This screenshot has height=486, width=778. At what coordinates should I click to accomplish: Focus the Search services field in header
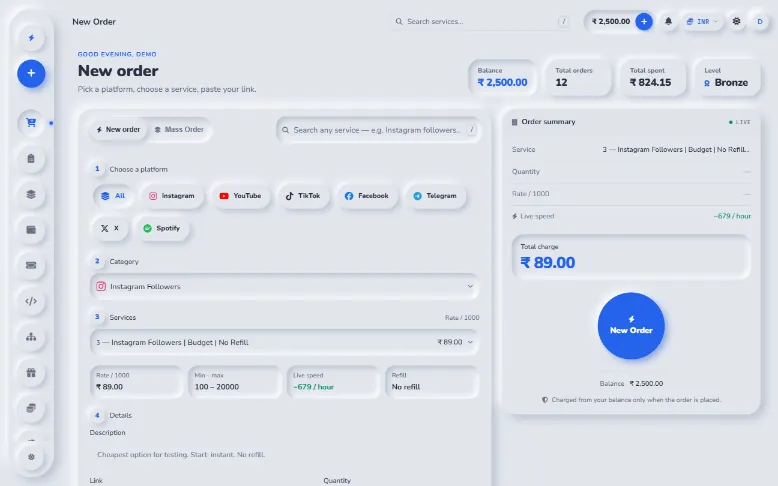coord(480,21)
